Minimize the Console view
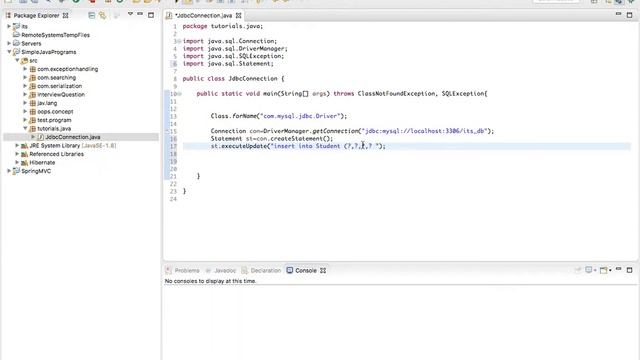 point(619,269)
